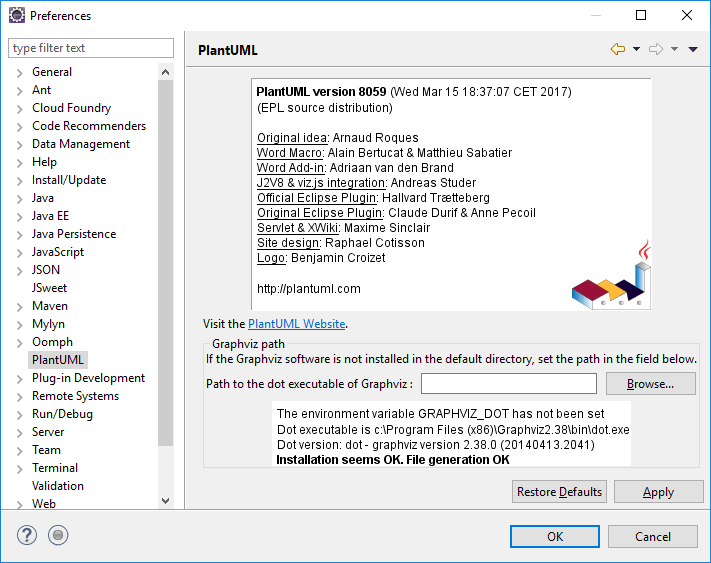Select the Team preferences category
Screen dimensions: 711x563
pyautogui.click(x=46, y=450)
